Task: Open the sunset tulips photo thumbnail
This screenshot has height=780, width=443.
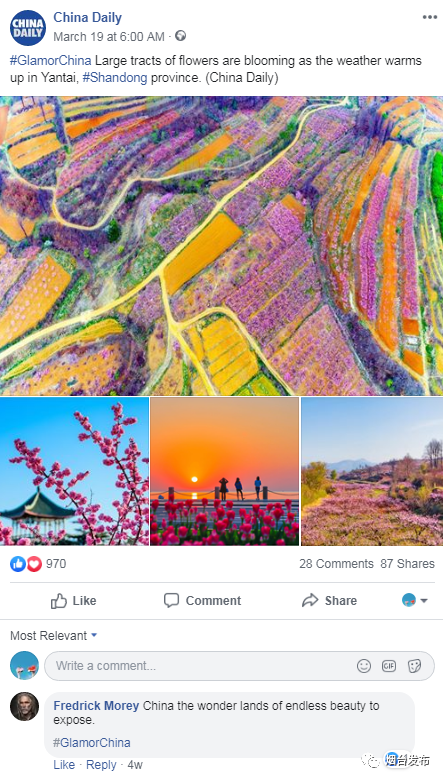Action: tap(225, 471)
